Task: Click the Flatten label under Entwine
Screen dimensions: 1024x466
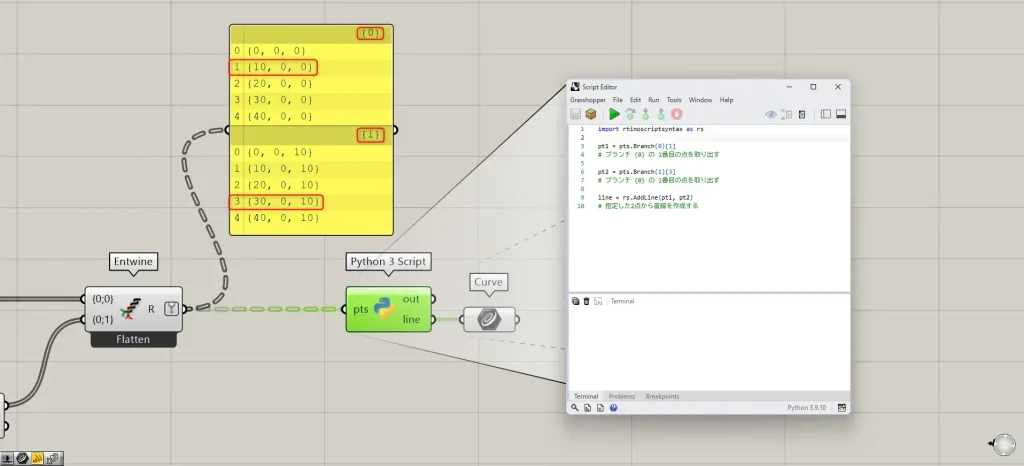Action: (133, 339)
